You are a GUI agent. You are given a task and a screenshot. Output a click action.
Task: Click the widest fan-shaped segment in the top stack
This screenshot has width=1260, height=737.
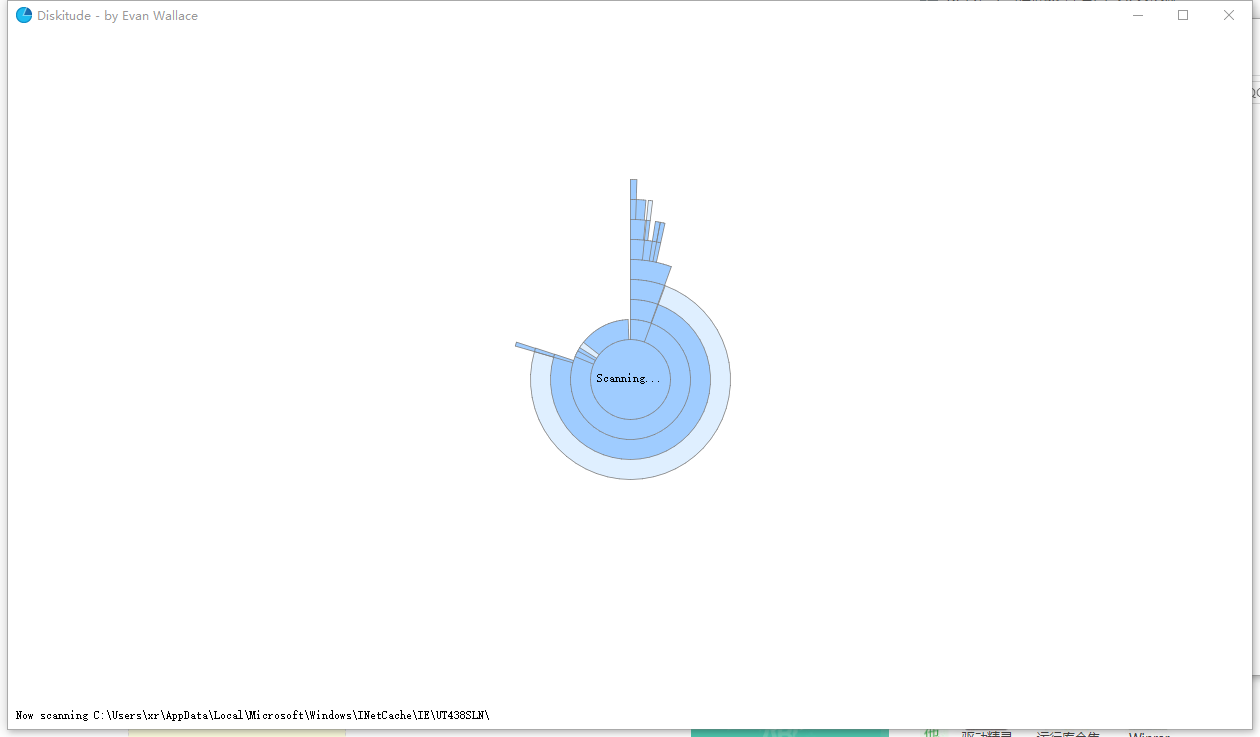point(648,272)
